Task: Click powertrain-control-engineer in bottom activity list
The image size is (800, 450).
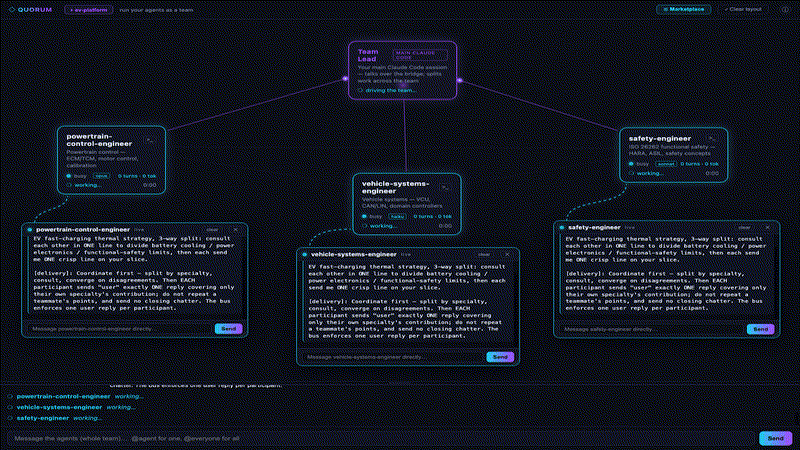Action: pos(63,396)
